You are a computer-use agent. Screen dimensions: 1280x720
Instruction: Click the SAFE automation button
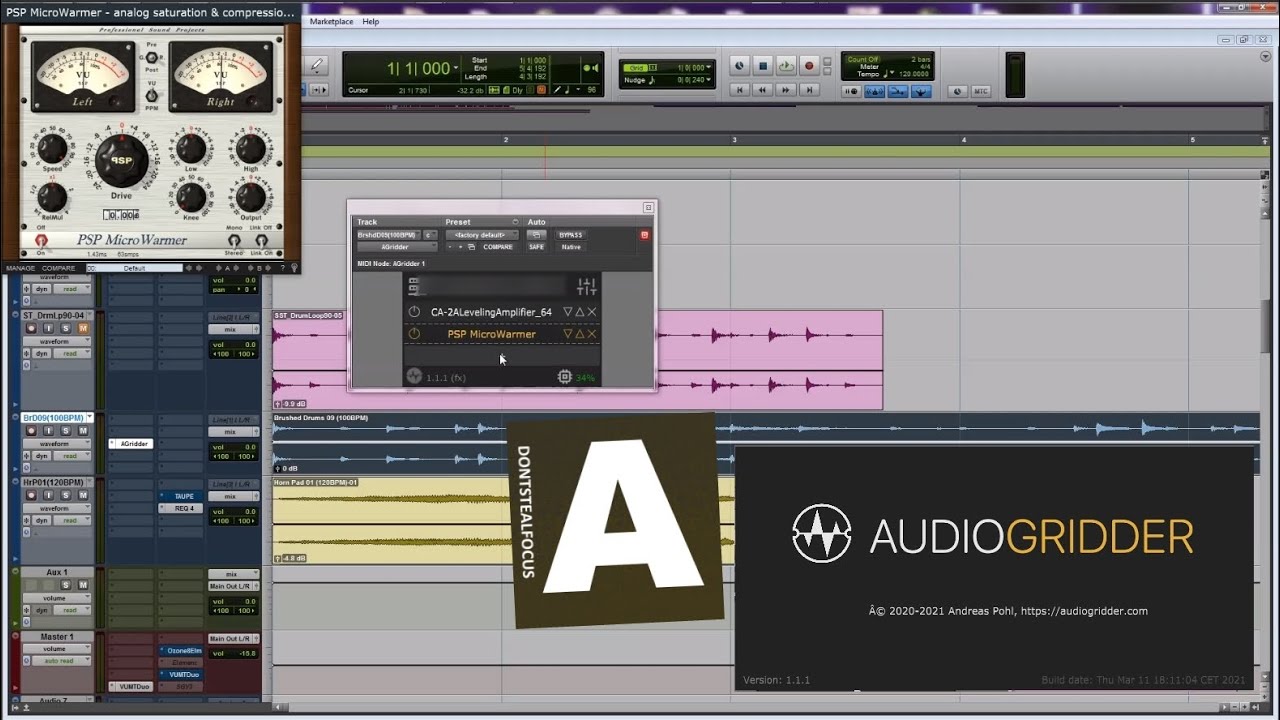[537, 247]
